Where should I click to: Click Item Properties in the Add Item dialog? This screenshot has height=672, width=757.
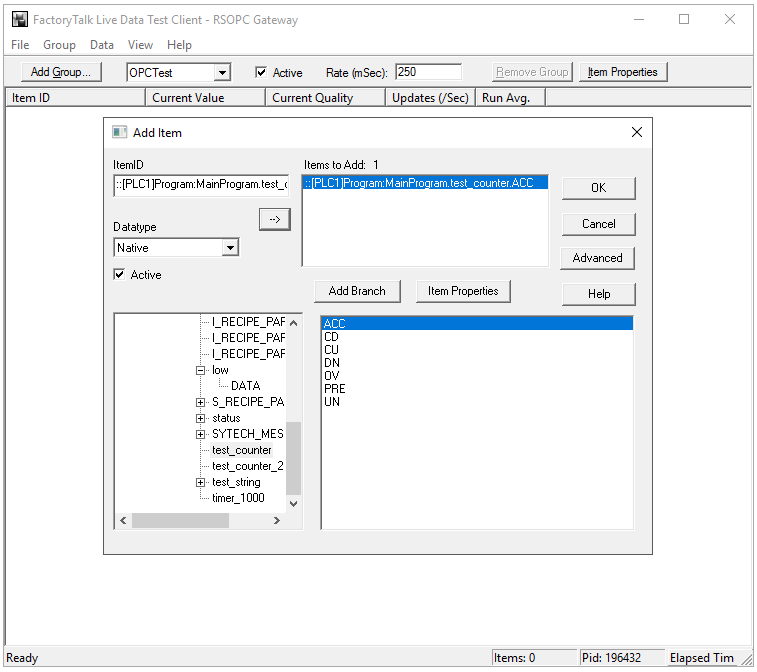463,291
